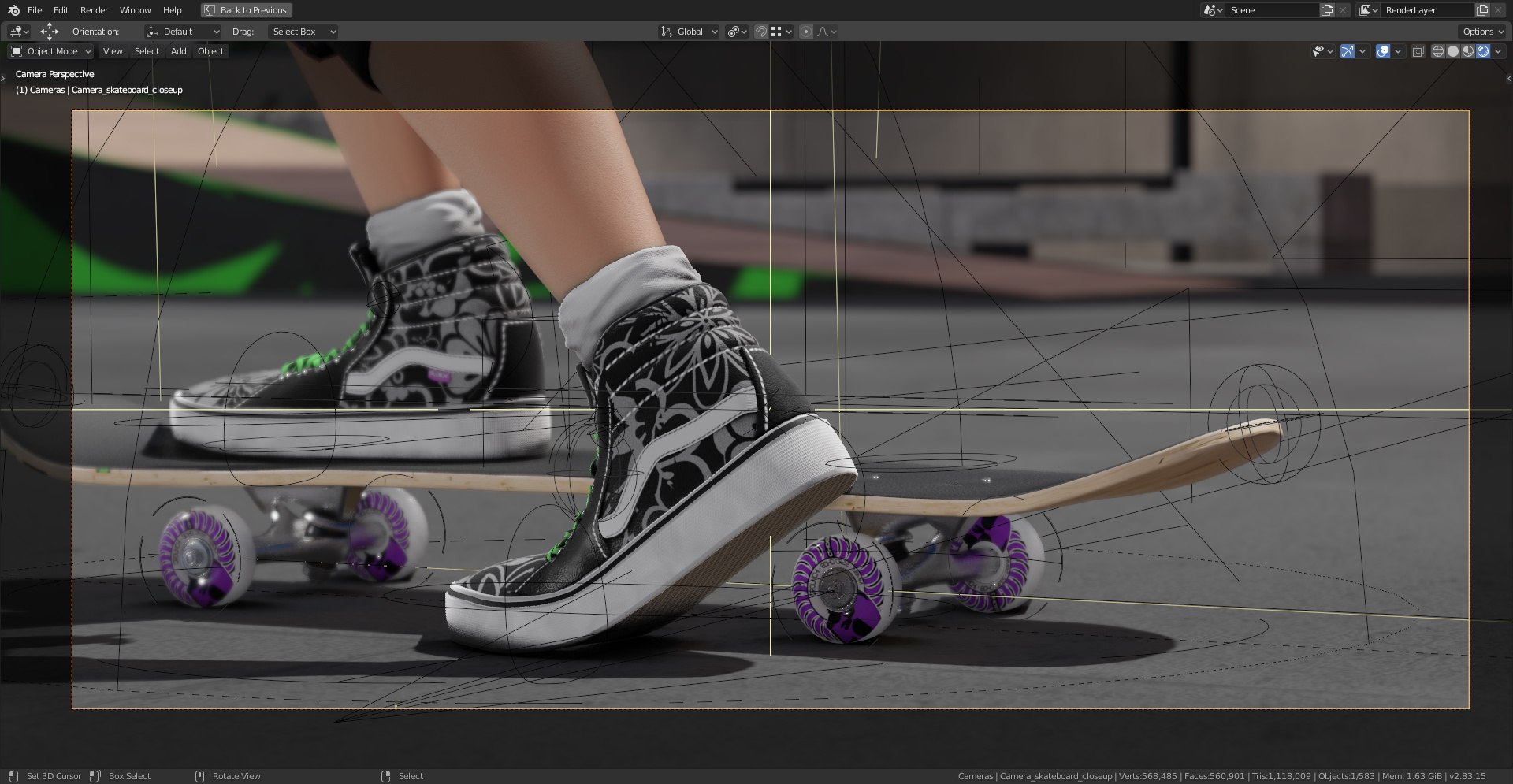Open the viewport Object menu
Screen dimensions: 1513x784
pos(210,51)
